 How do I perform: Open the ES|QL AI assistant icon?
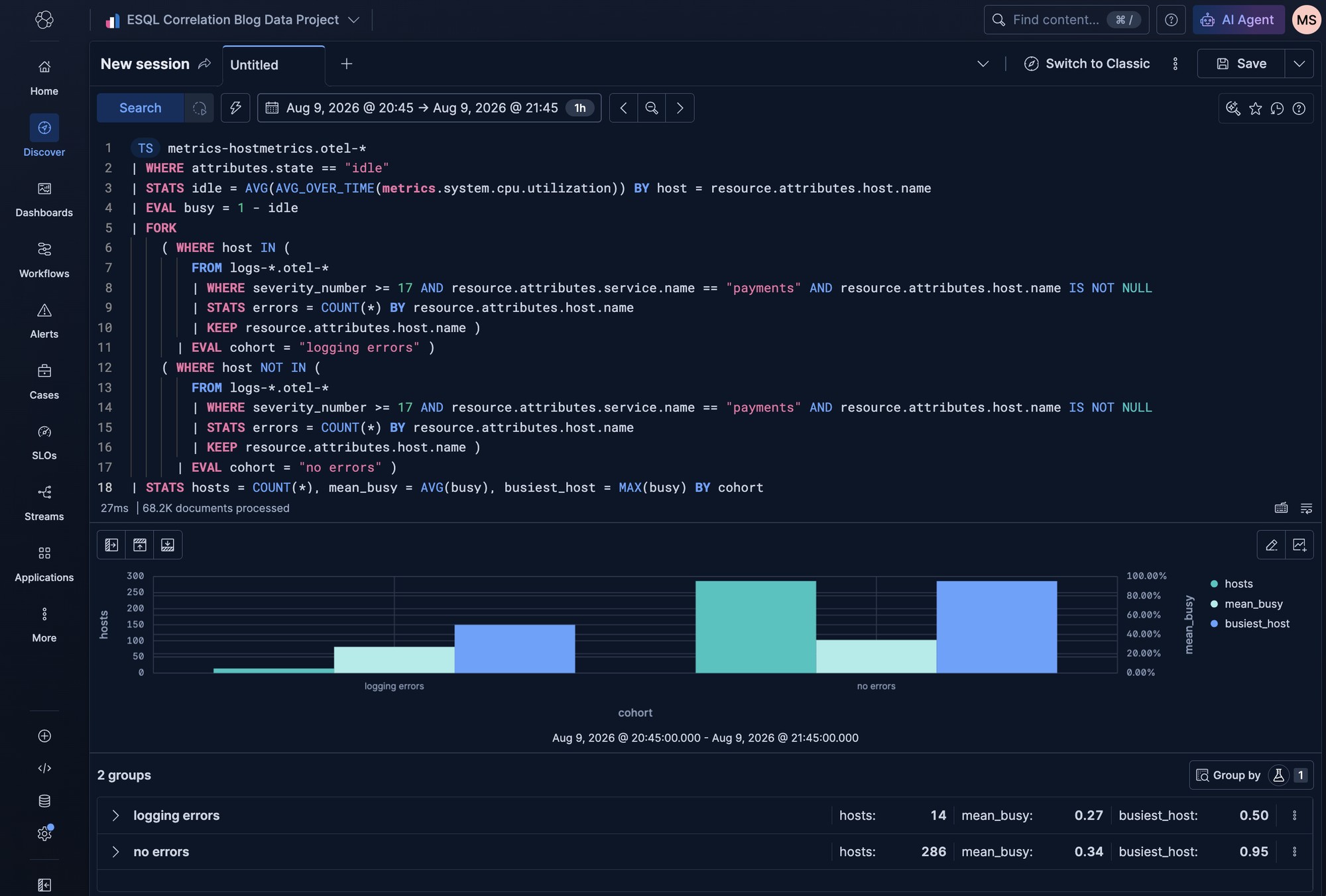(x=1233, y=108)
